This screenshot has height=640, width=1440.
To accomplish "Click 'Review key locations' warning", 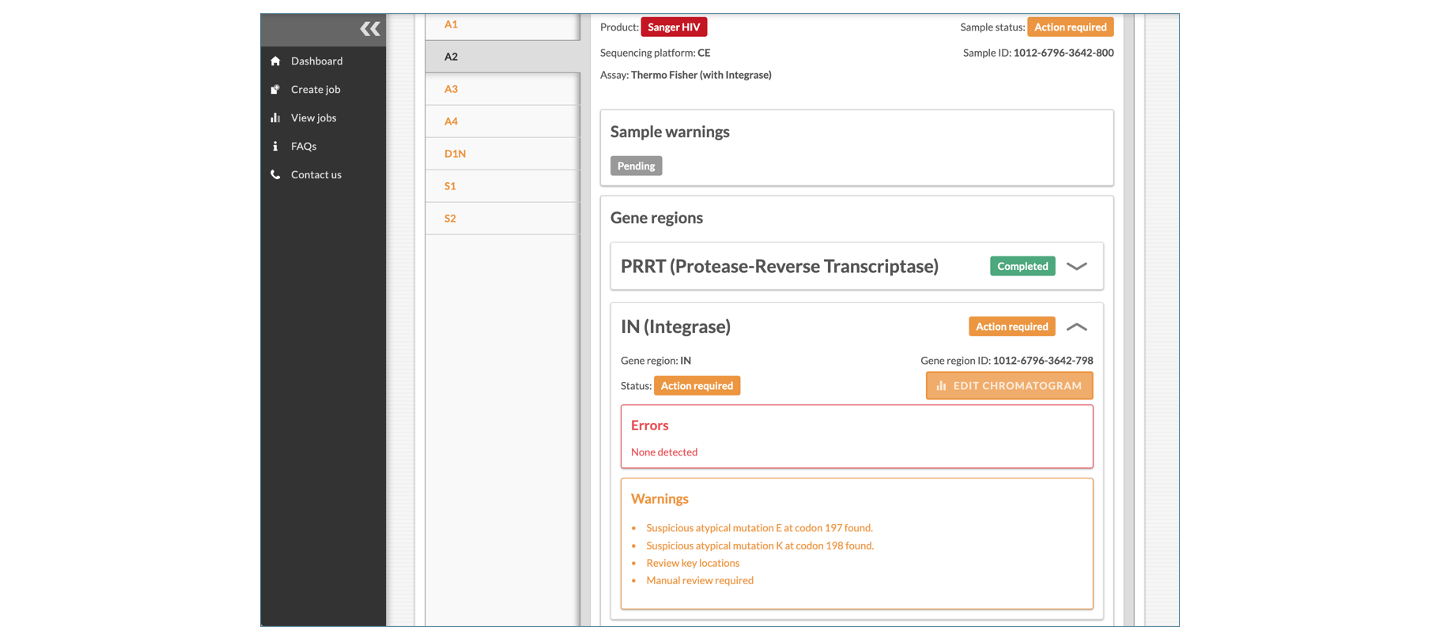I will click(693, 563).
